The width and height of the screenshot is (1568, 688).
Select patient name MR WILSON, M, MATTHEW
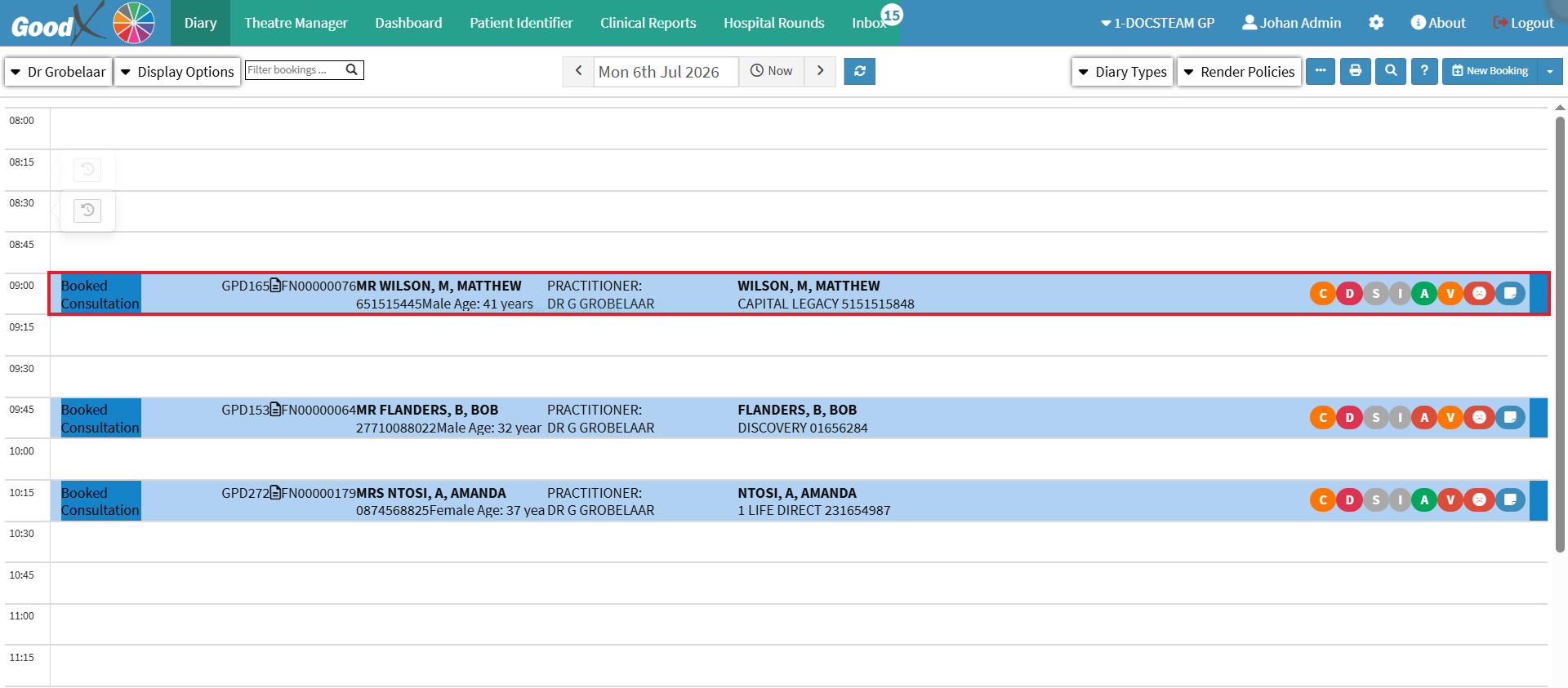[x=439, y=286]
